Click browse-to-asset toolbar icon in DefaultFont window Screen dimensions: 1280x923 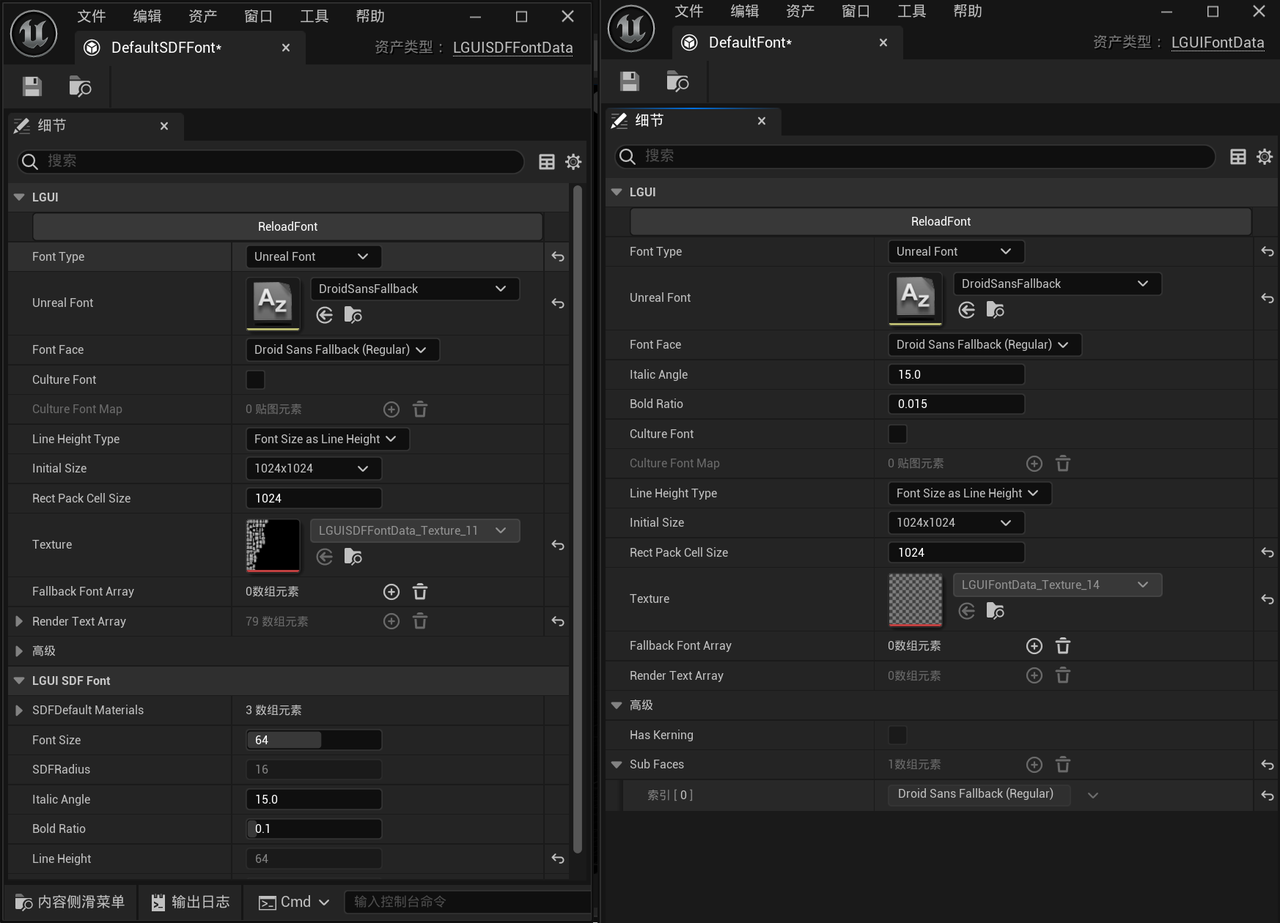(678, 82)
